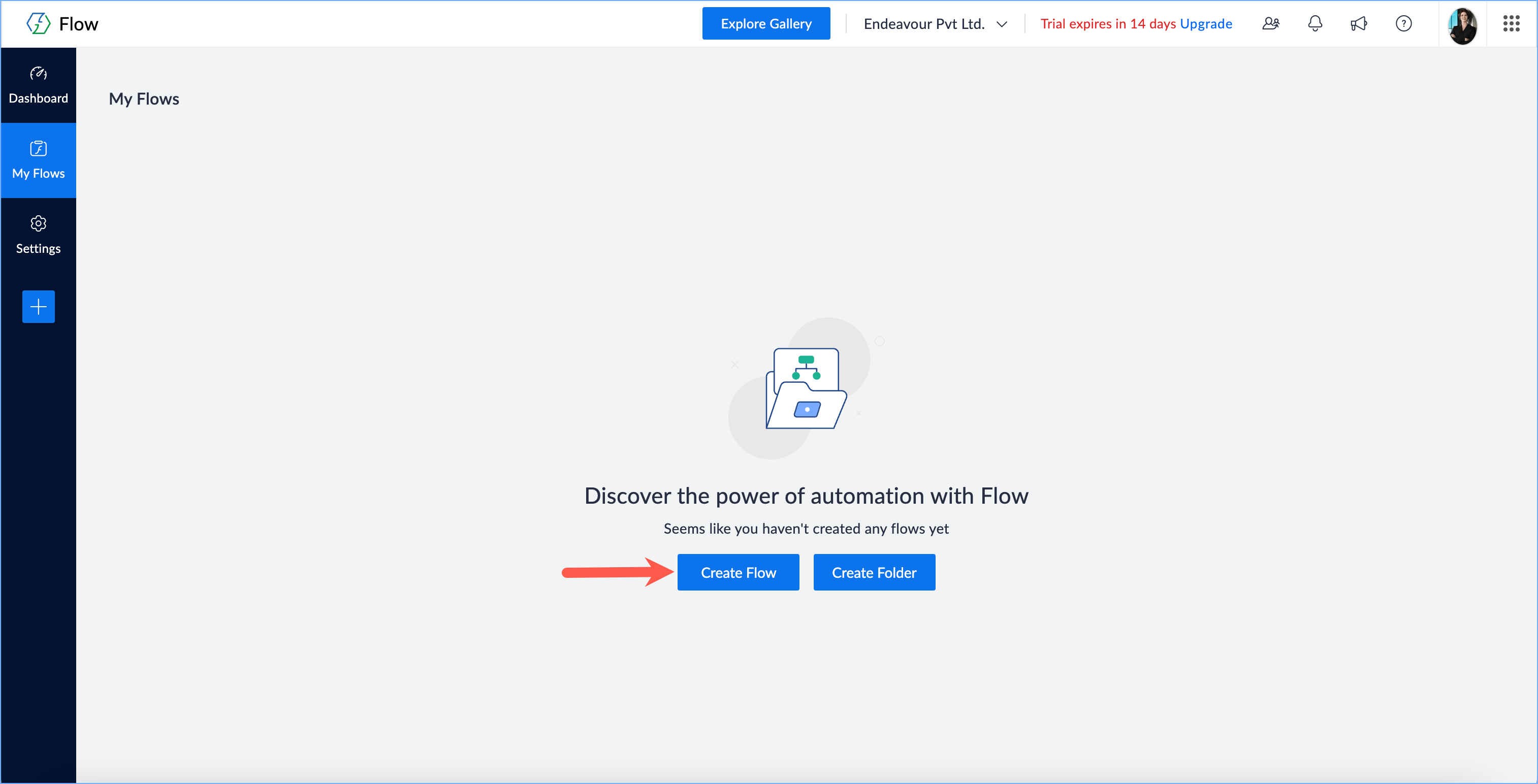Click Explore Gallery button
Screen dimensions: 1538x784
point(765,24)
